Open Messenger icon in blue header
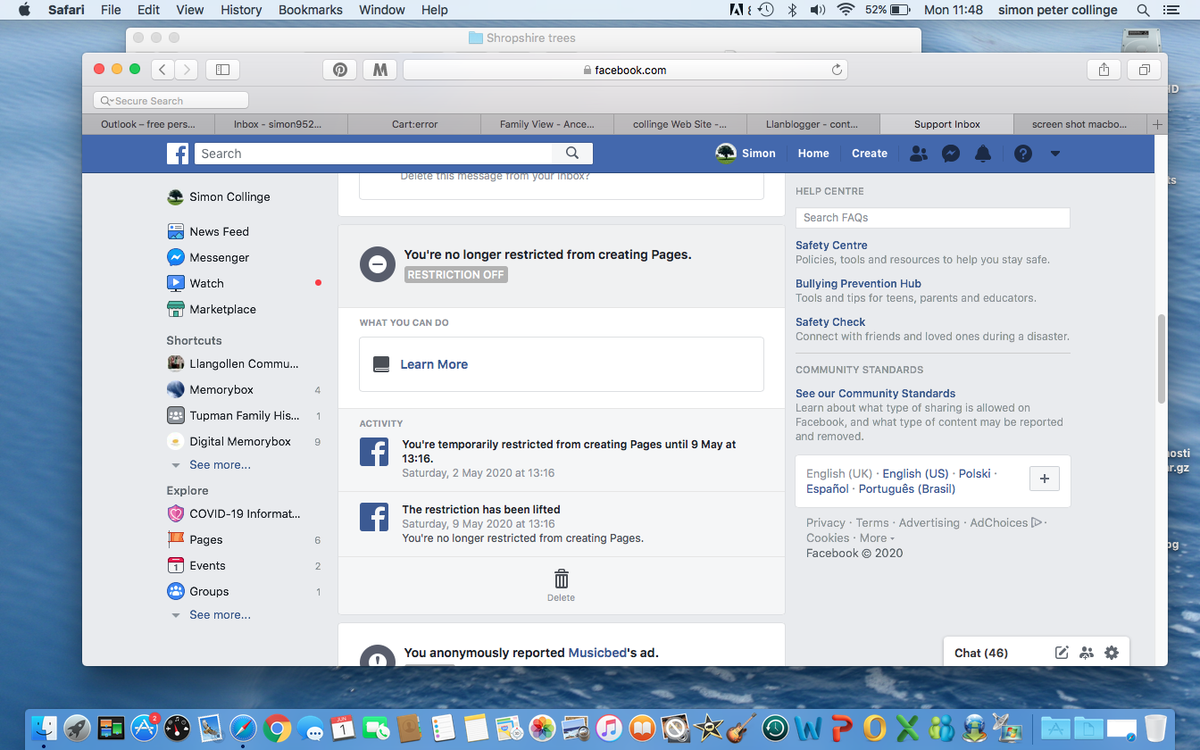1200x750 pixels. (x=951, y=153)
